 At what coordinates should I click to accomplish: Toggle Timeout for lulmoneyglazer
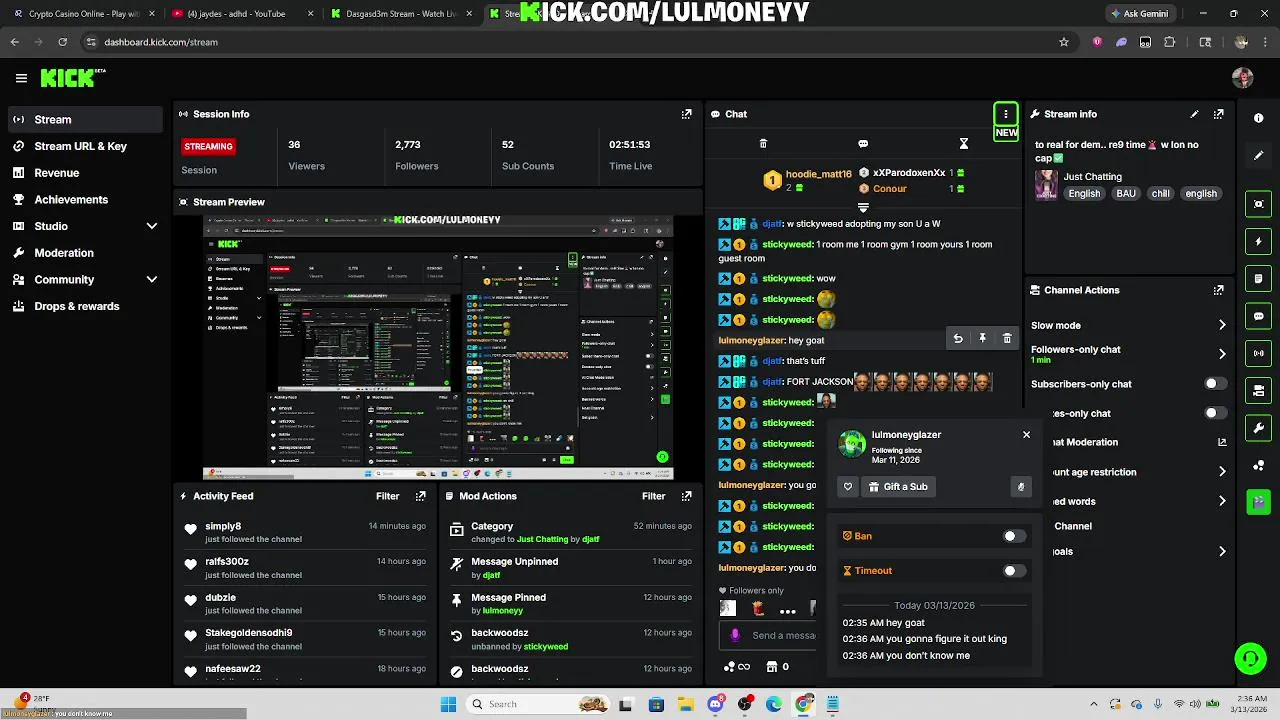[x=1014, y=571]
